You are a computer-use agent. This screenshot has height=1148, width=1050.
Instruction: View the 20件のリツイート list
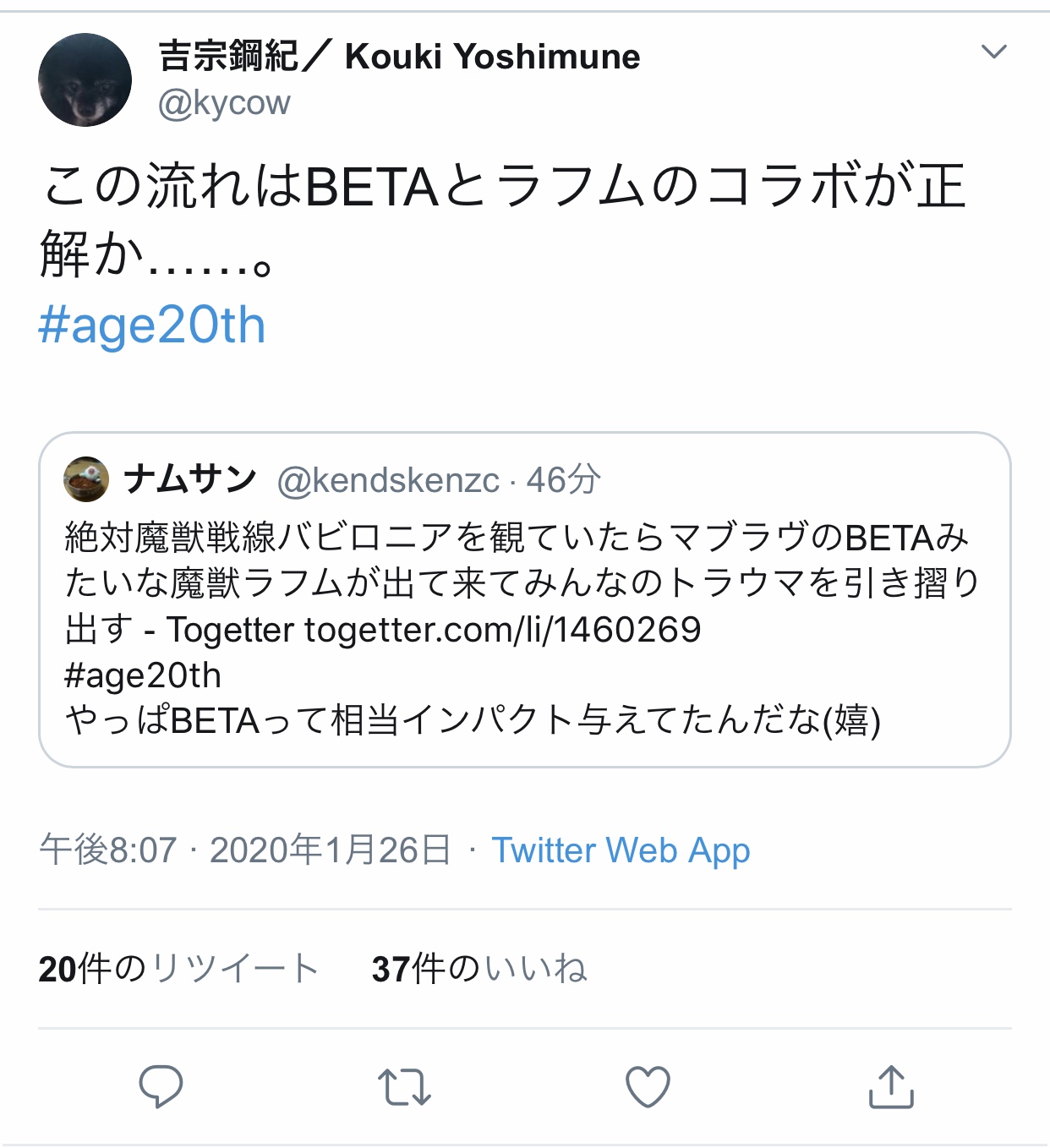tap(178, 969)
